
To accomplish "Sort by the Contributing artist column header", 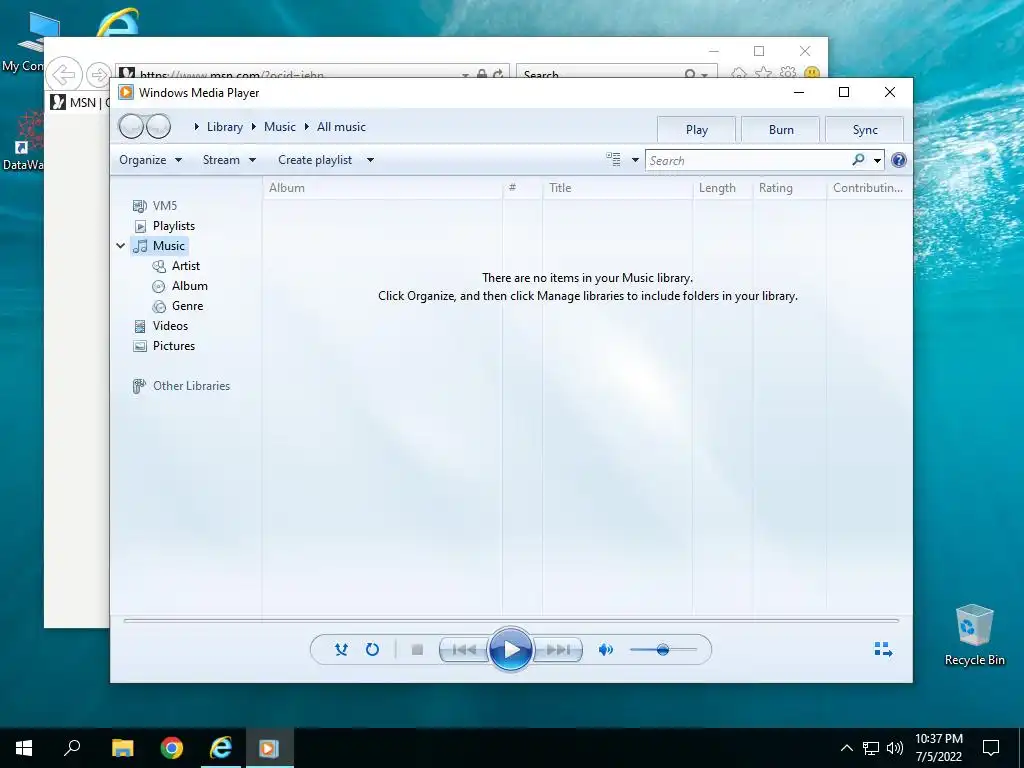I will click(x=869, y=188).
